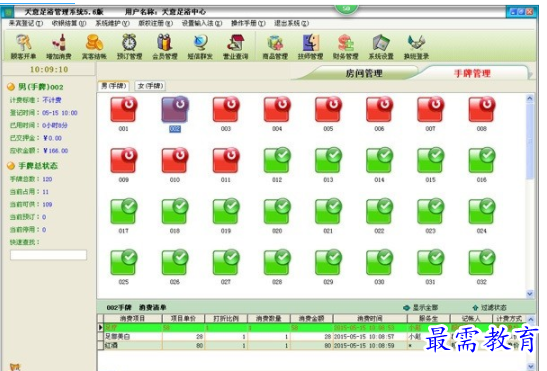Open the 会员管理 icon
This screenshot has width=547, height=371.
pyautogui.click(x=165, y=46)
